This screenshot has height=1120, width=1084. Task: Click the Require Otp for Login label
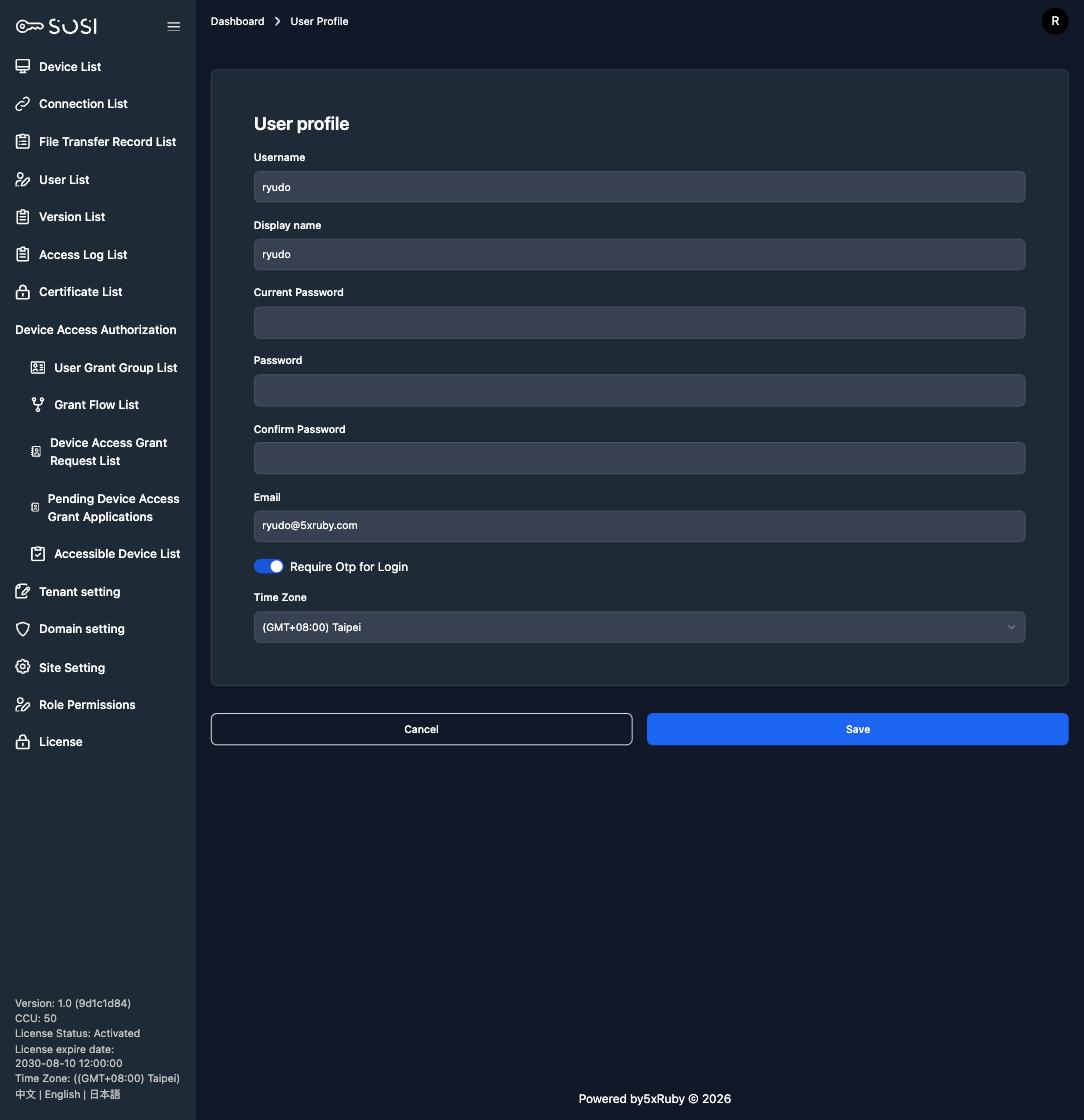pos(348,566)
